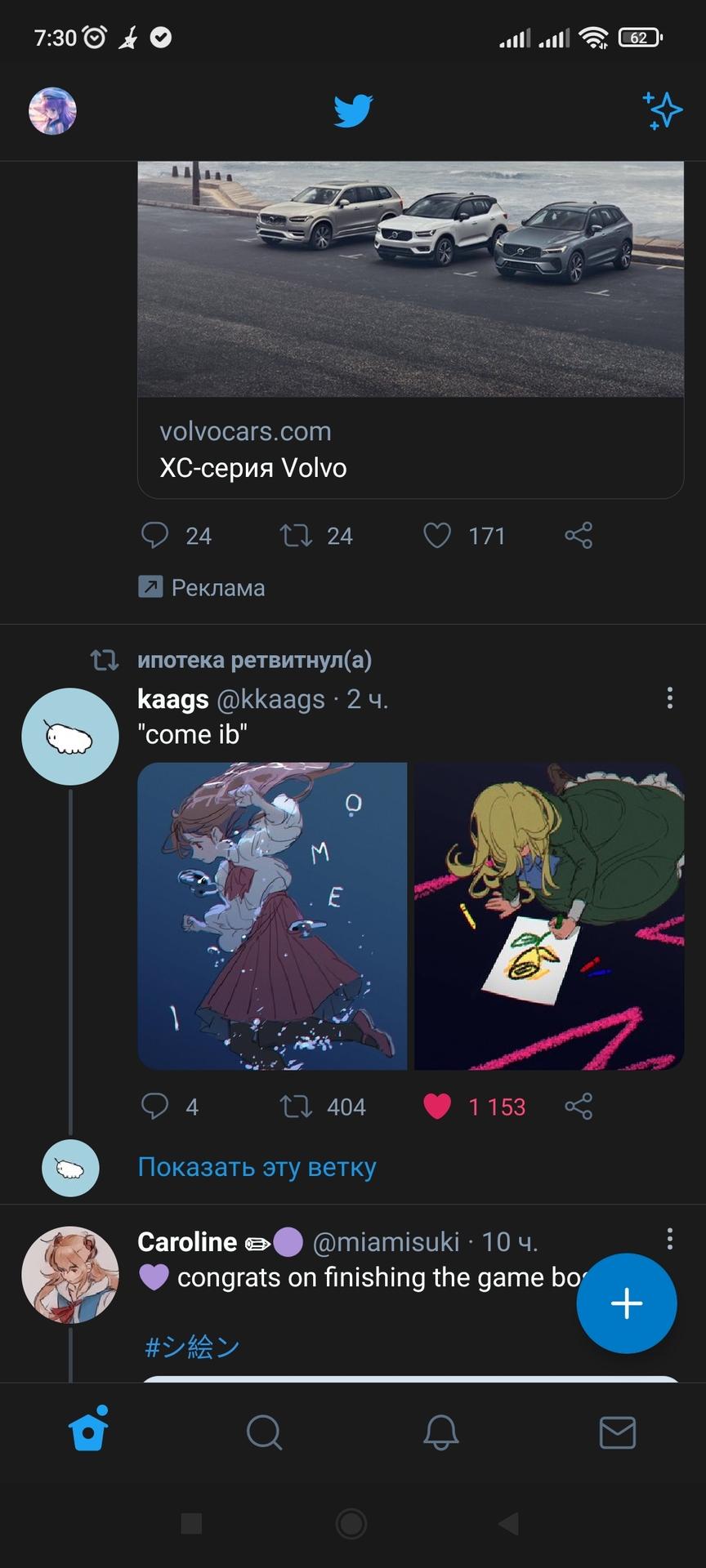Open the Caroline tweet overflow menu
This screenshot has width=706, height=1568.
(670, 1239)
